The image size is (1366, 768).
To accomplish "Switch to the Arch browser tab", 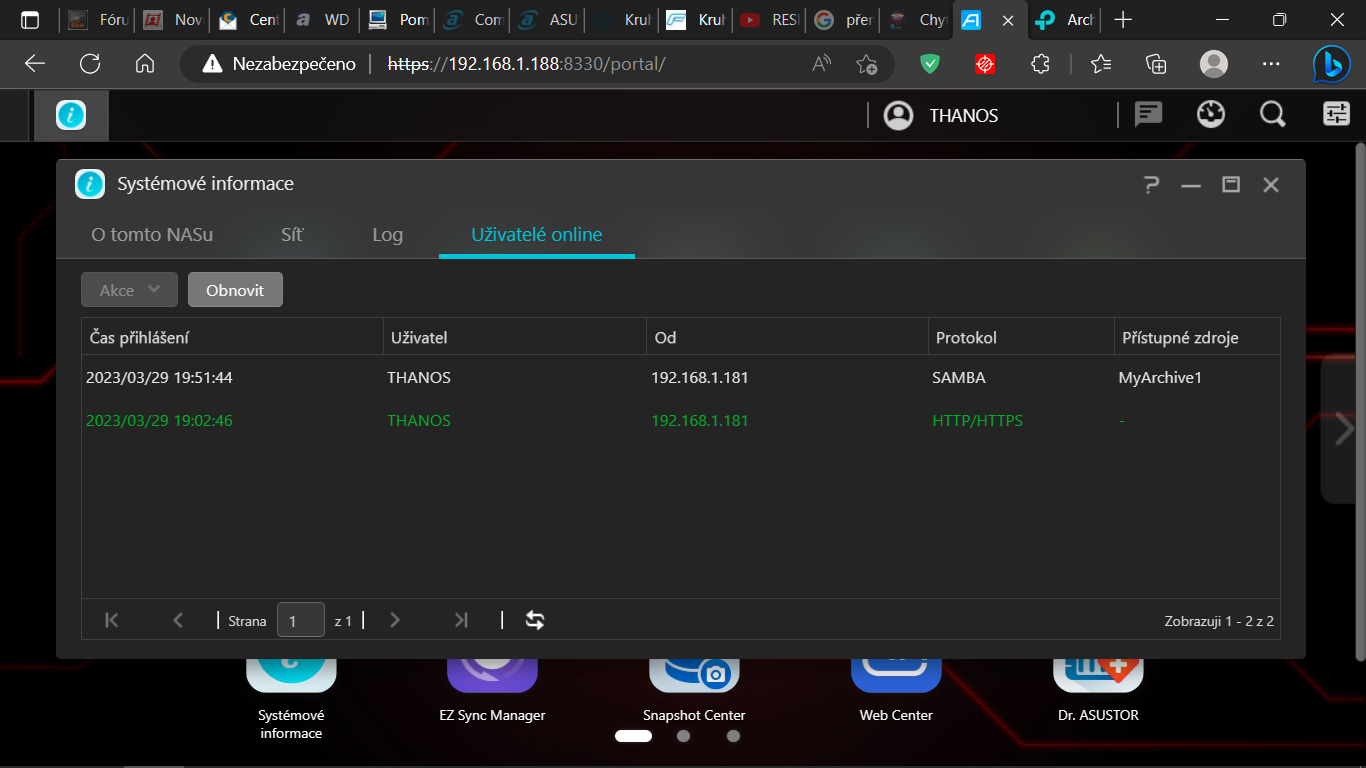I will [1066, 20].
